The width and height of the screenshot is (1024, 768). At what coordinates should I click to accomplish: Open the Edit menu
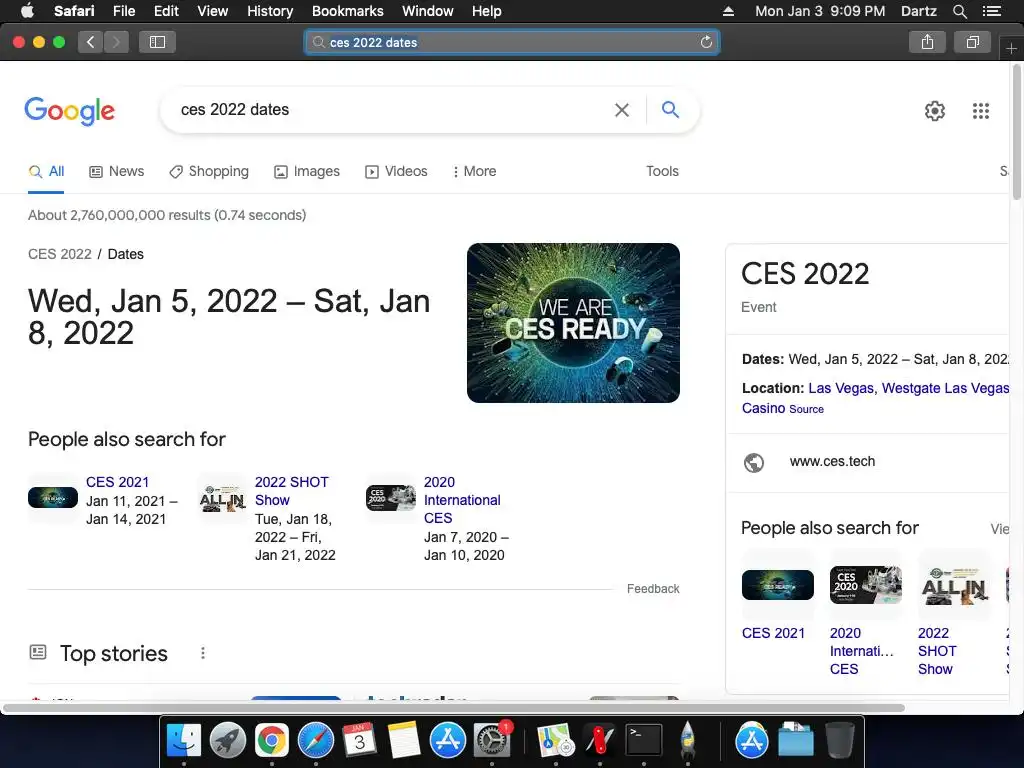(x=166, y=11)
